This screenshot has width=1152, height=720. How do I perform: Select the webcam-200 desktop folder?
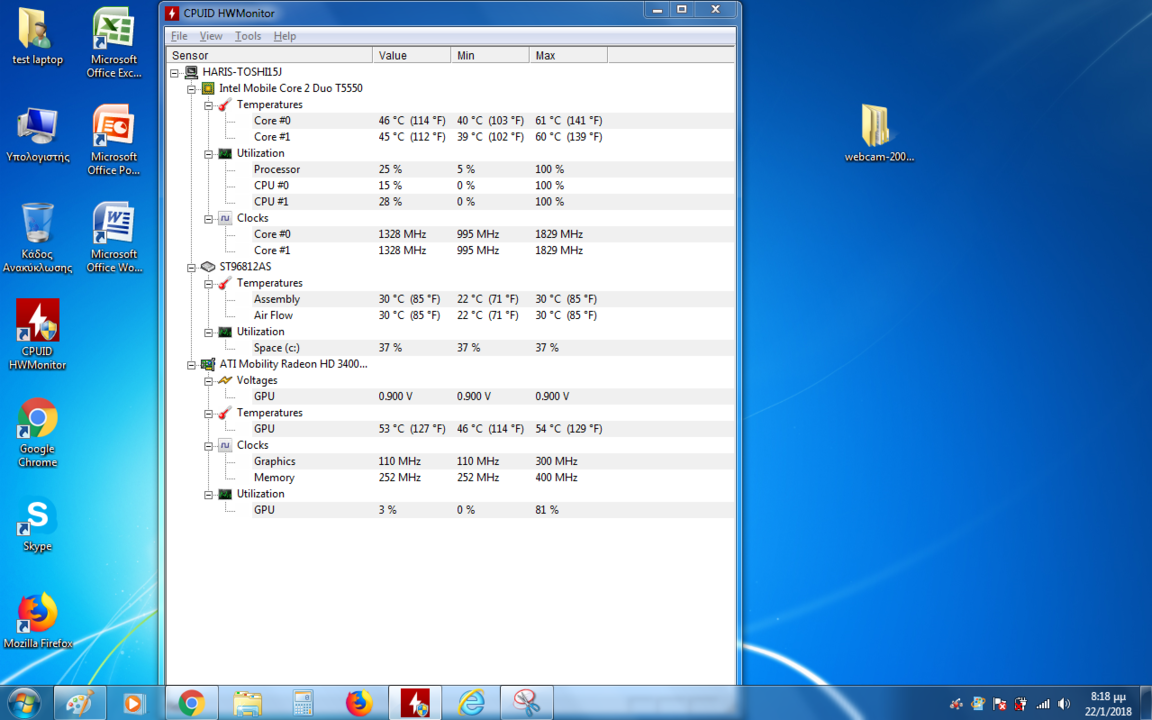coord(879,133)
